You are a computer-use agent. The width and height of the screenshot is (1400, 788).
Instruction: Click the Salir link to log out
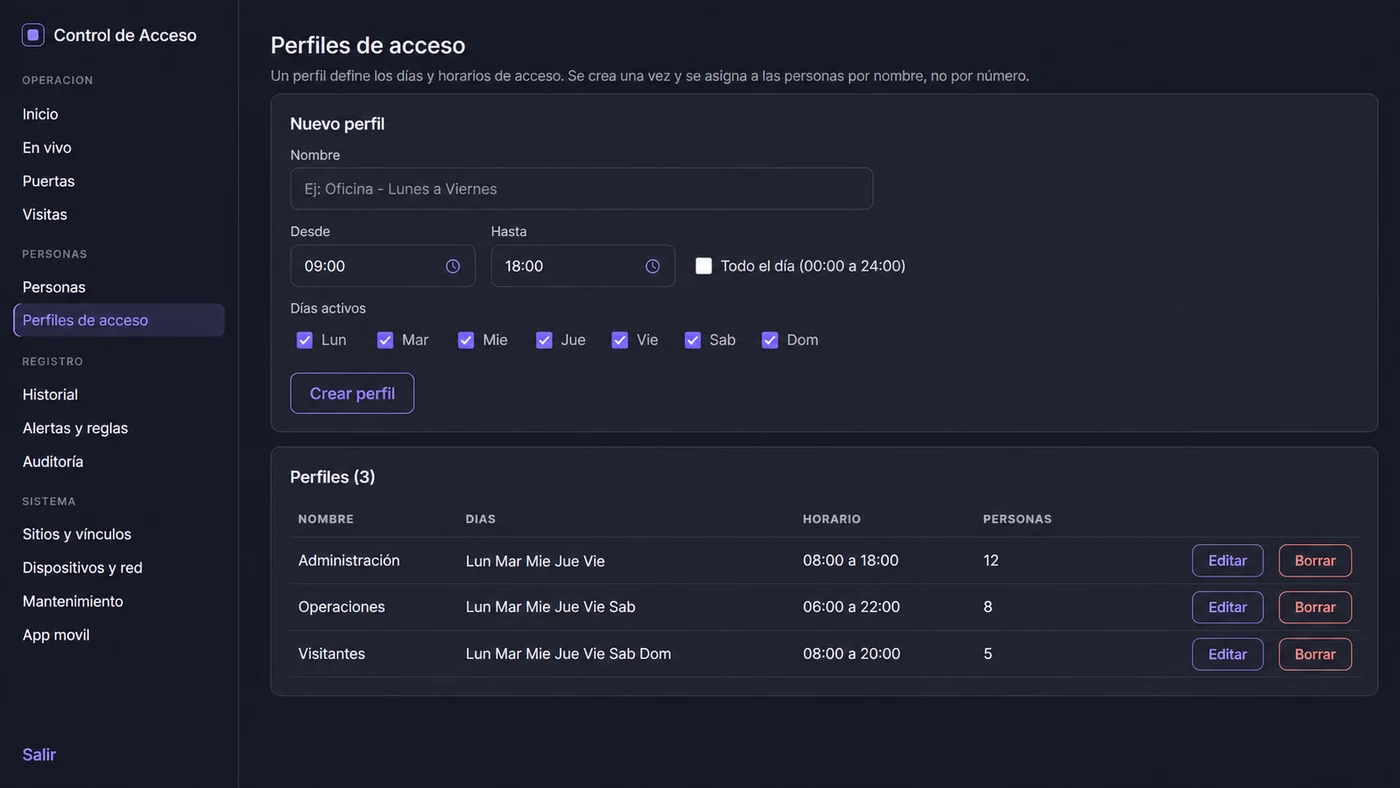[39, 755]
